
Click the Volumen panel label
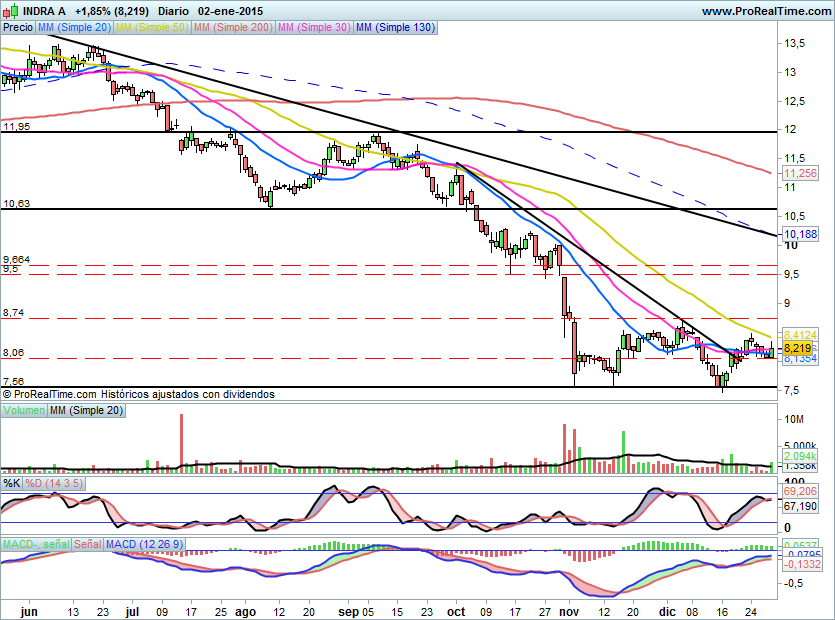point(24,410)
